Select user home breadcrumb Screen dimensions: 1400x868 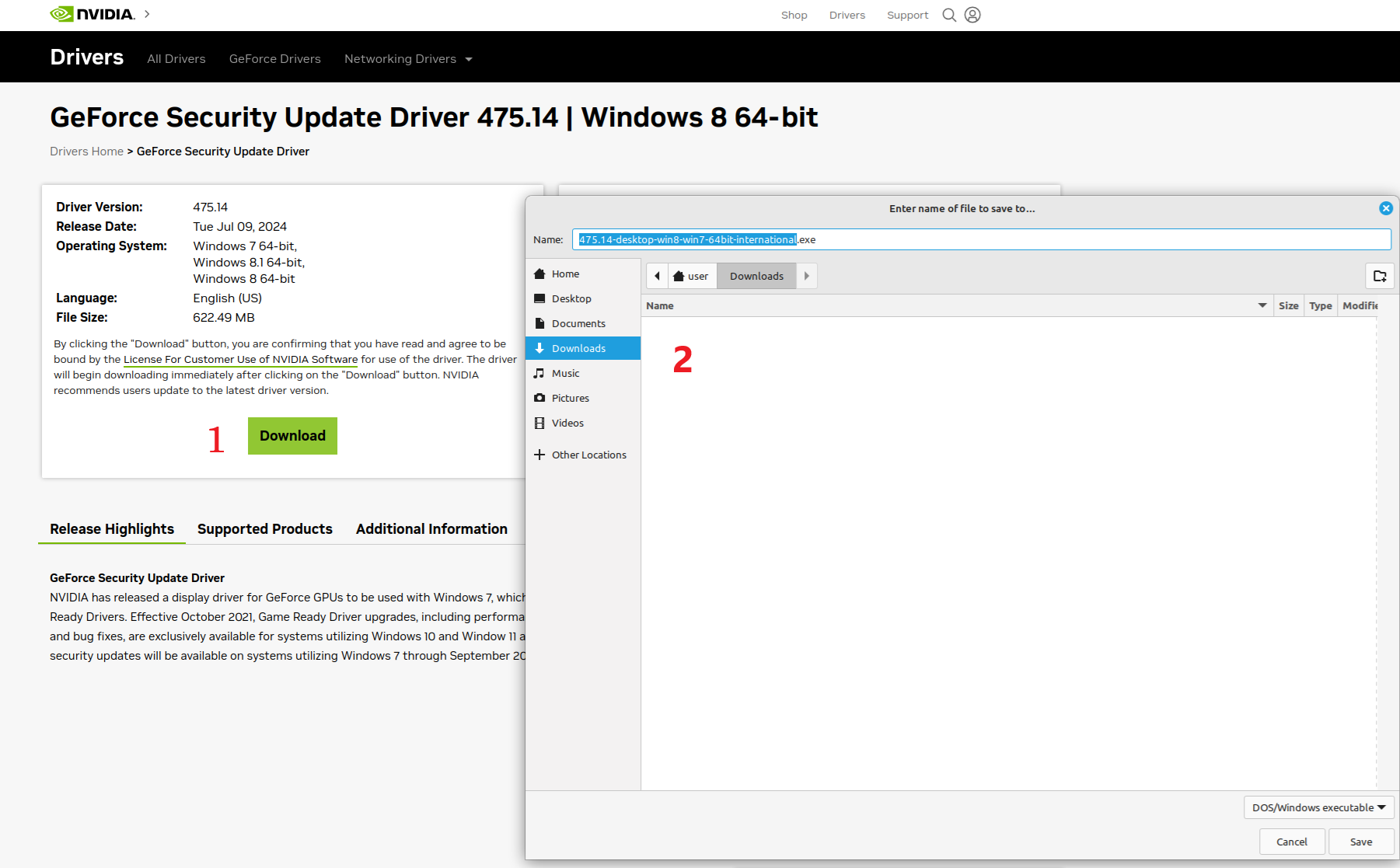pos(692,276)
